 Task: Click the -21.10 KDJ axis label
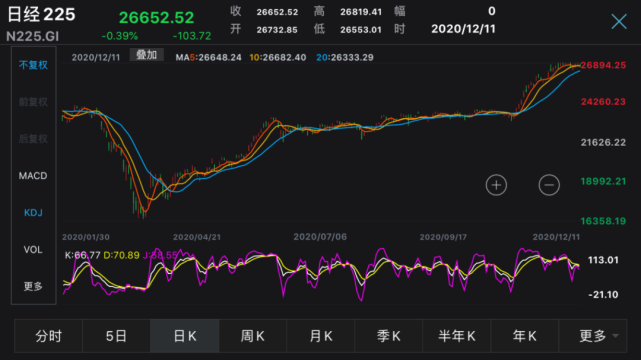pyautogui.click(x=603, y=294)
